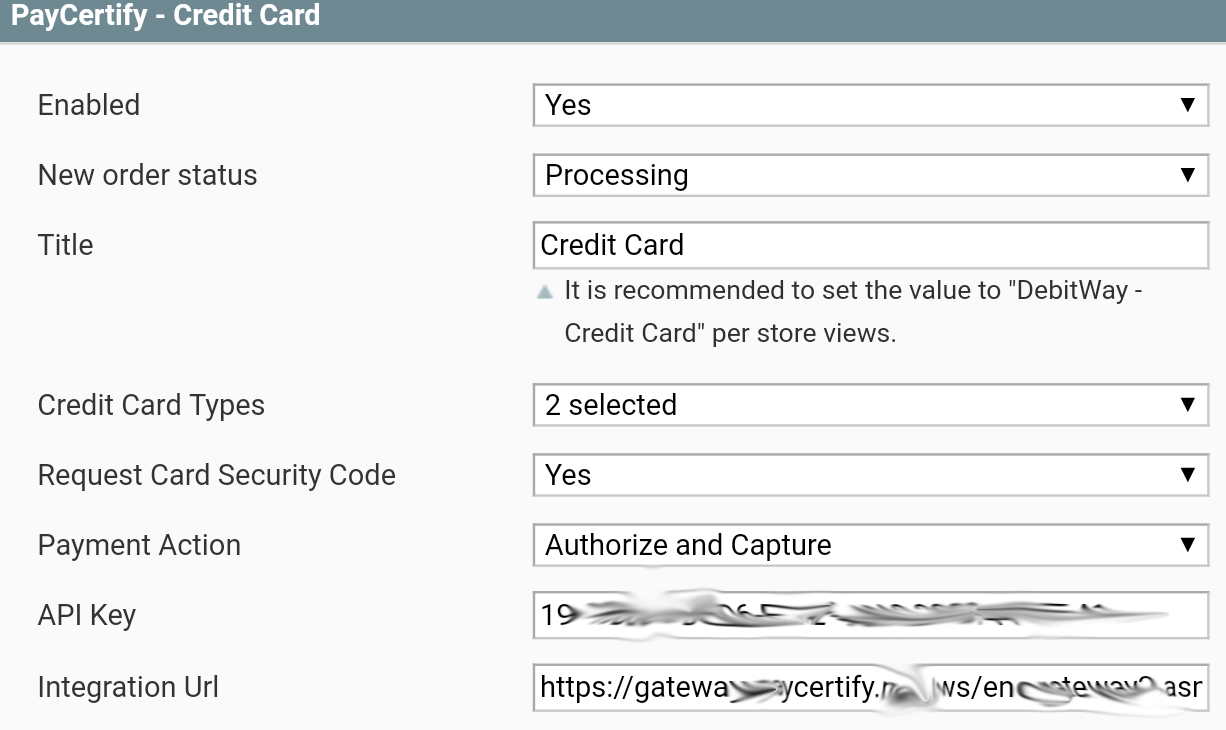This screenshot has width=1226, height=730.
Task: Click the small triangle hint icon below Title
Action: (545, 293)
